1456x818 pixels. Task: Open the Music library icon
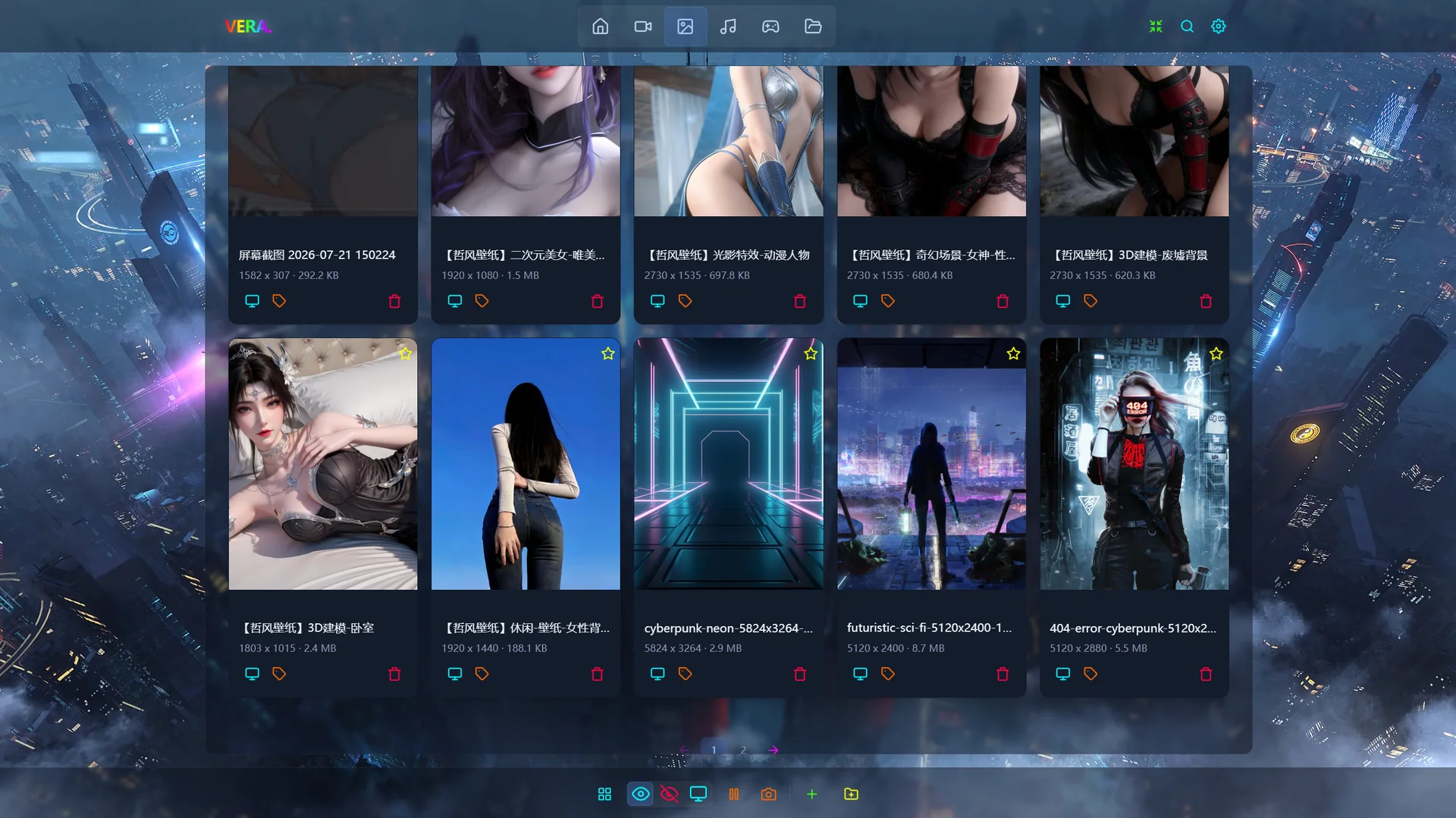tap(728, 27)
